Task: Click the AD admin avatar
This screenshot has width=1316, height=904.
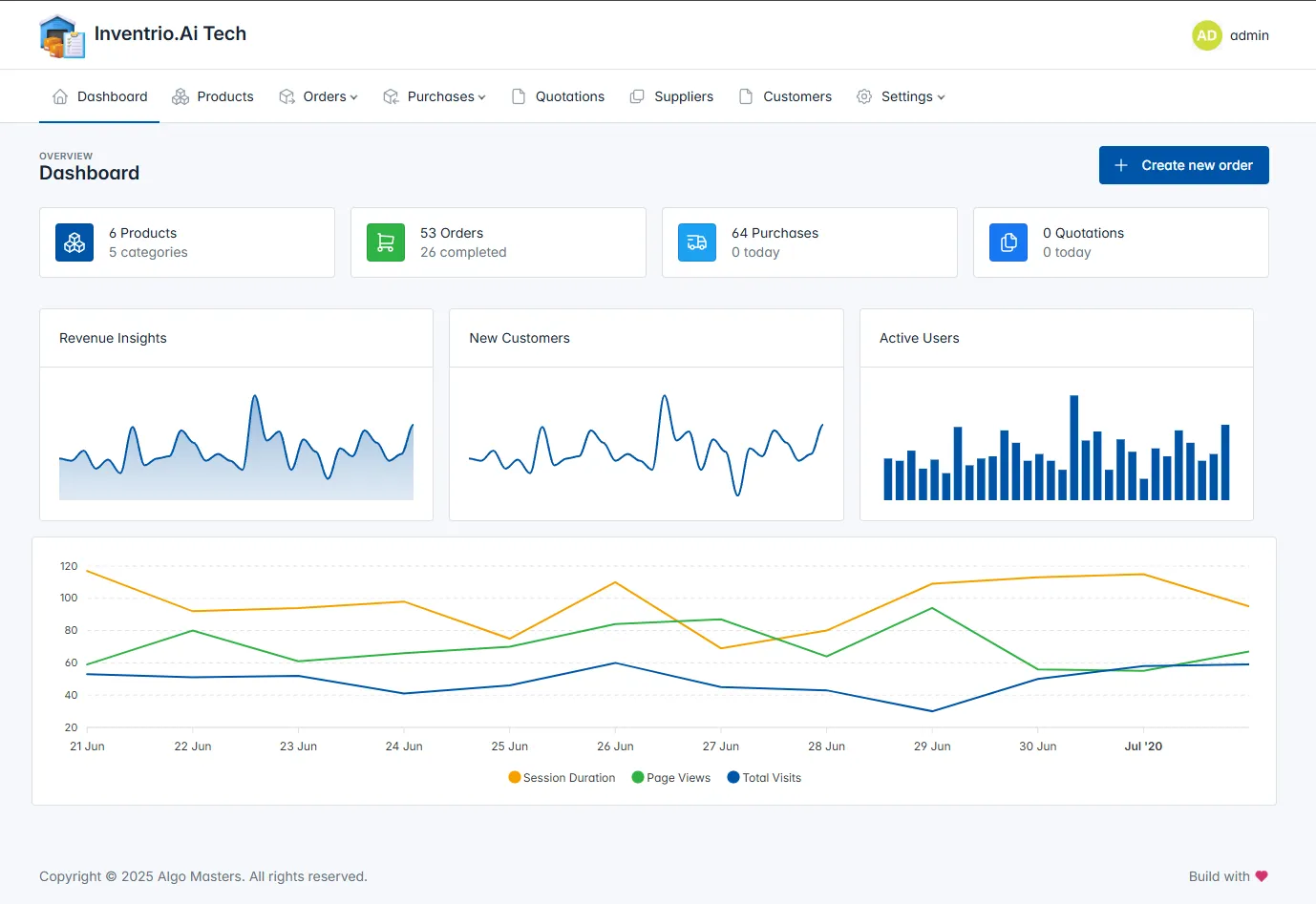Action: pyautogui.click(x=1206, y=35)
